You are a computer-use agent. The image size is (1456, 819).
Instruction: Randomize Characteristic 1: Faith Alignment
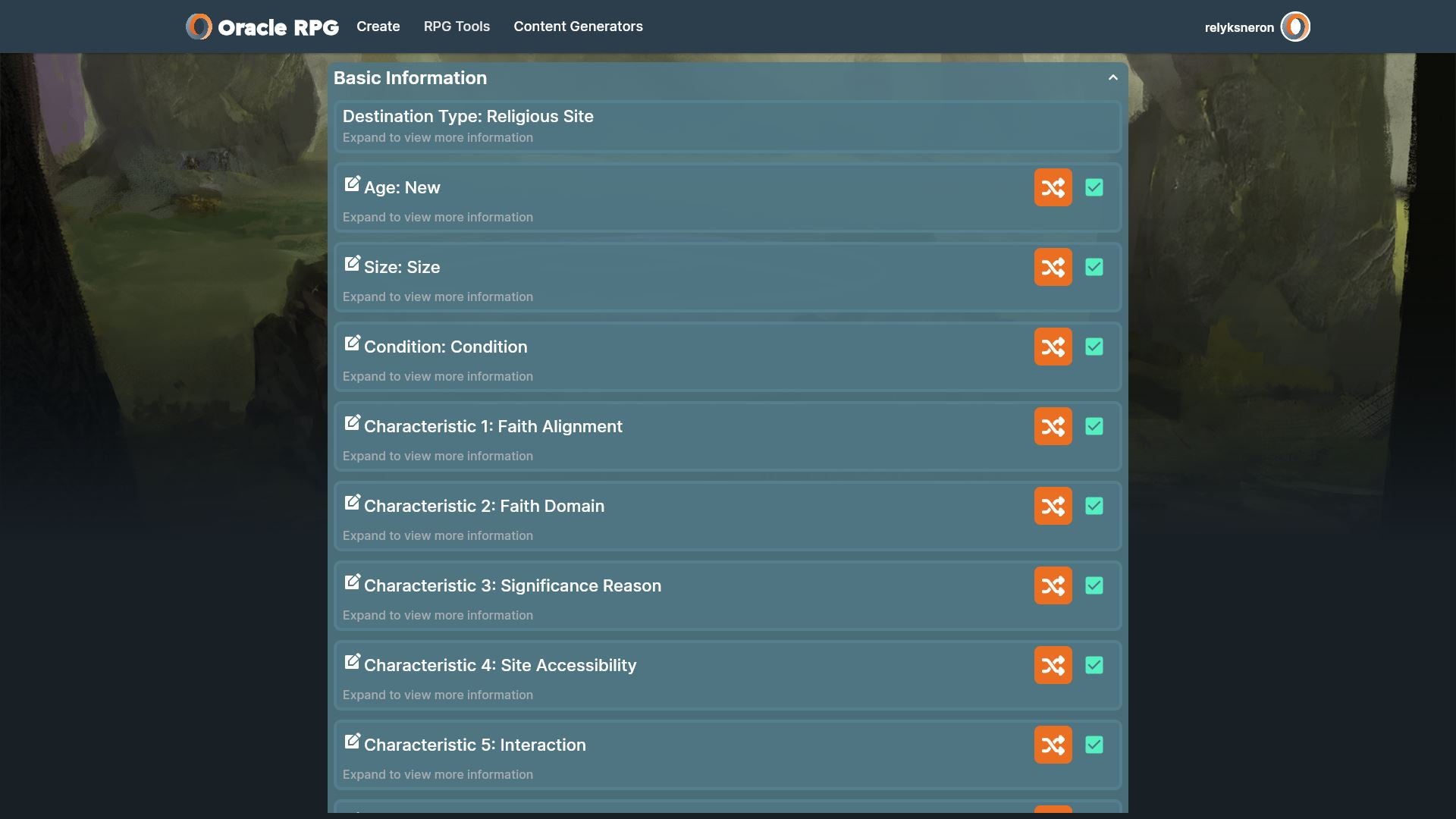[x=1053, y=426]
